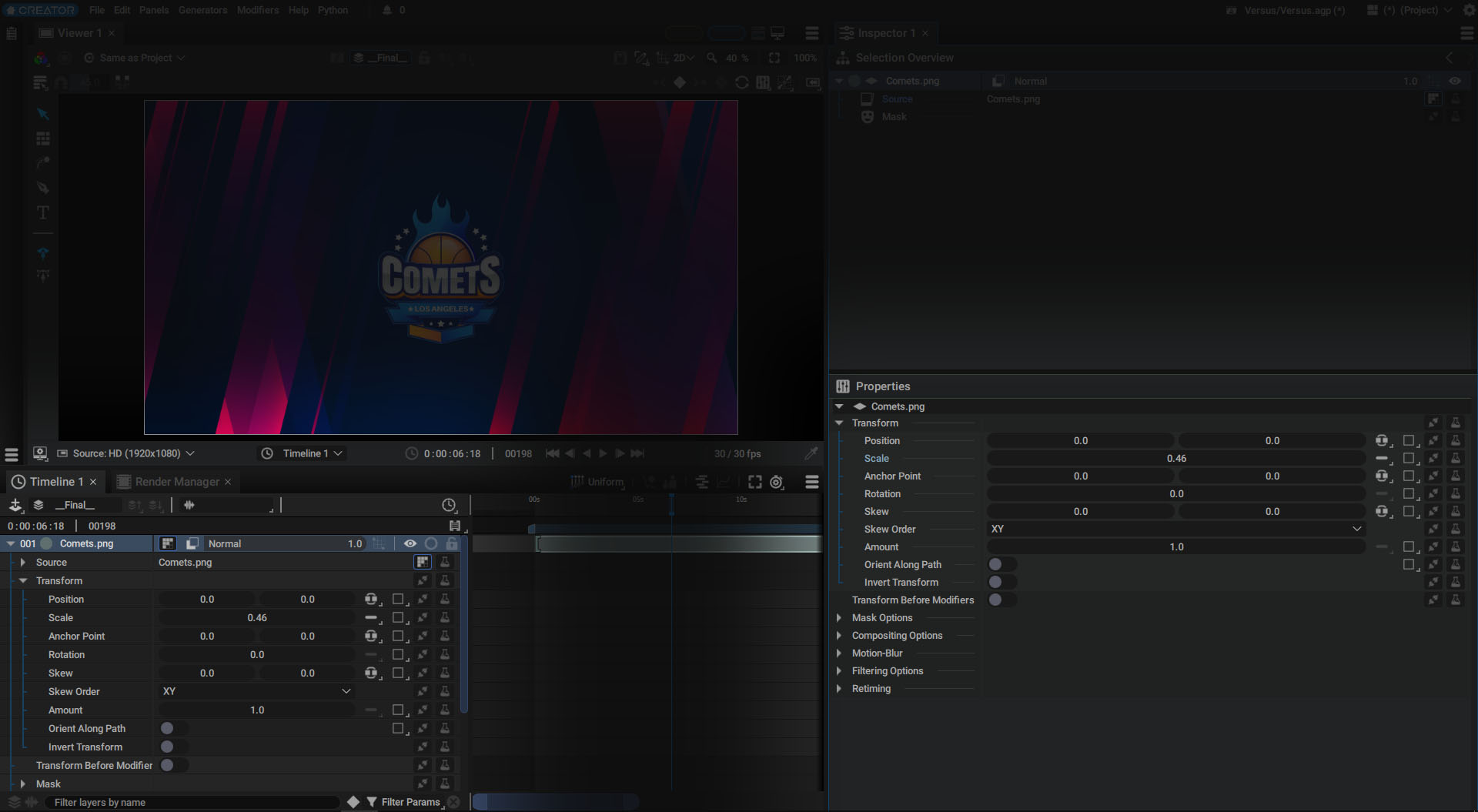
Task: Click the timeline target snapshot icon
Action: [777, 482]
